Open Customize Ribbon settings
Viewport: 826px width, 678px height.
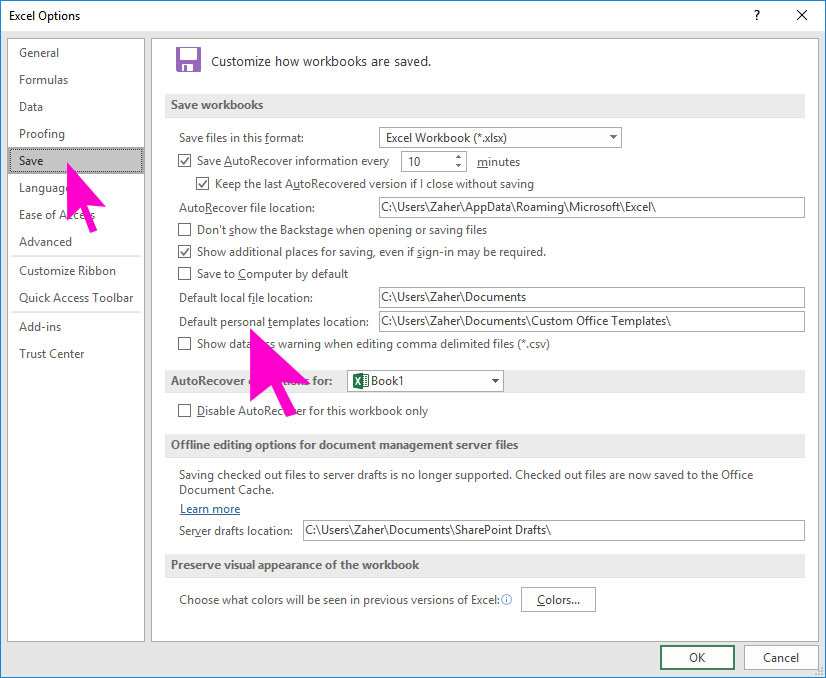[x=76, y=271]
